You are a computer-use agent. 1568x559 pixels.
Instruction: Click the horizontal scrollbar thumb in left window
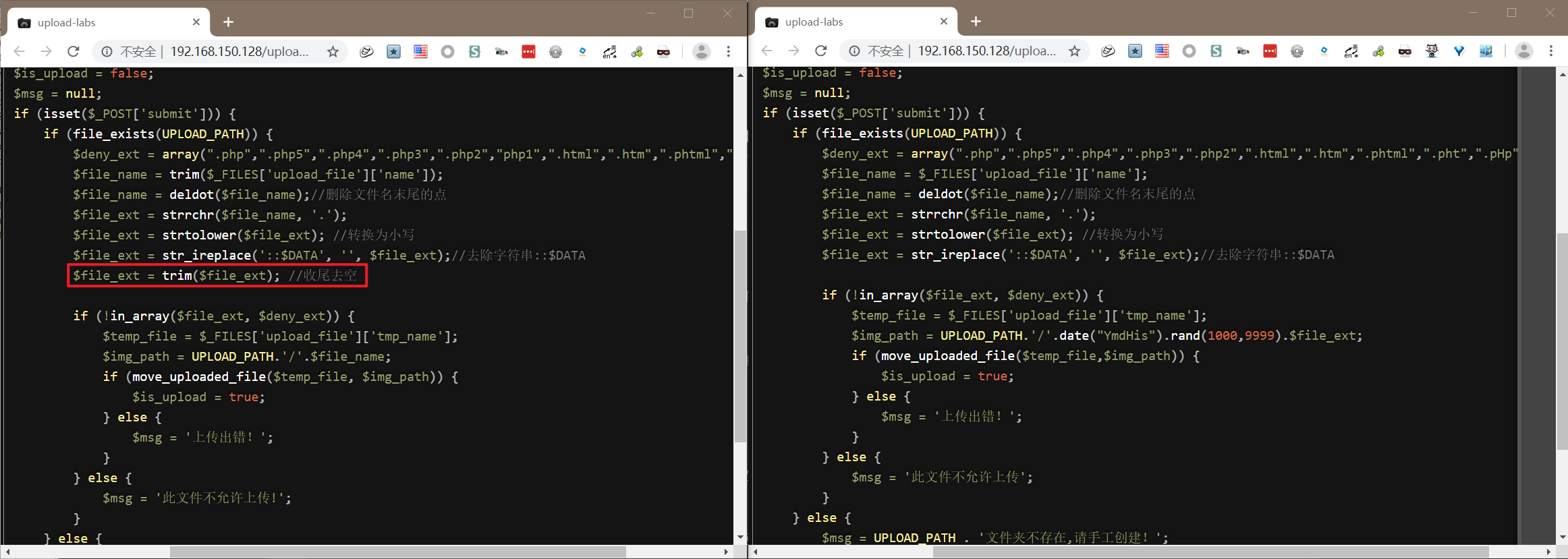coord(398,552)
